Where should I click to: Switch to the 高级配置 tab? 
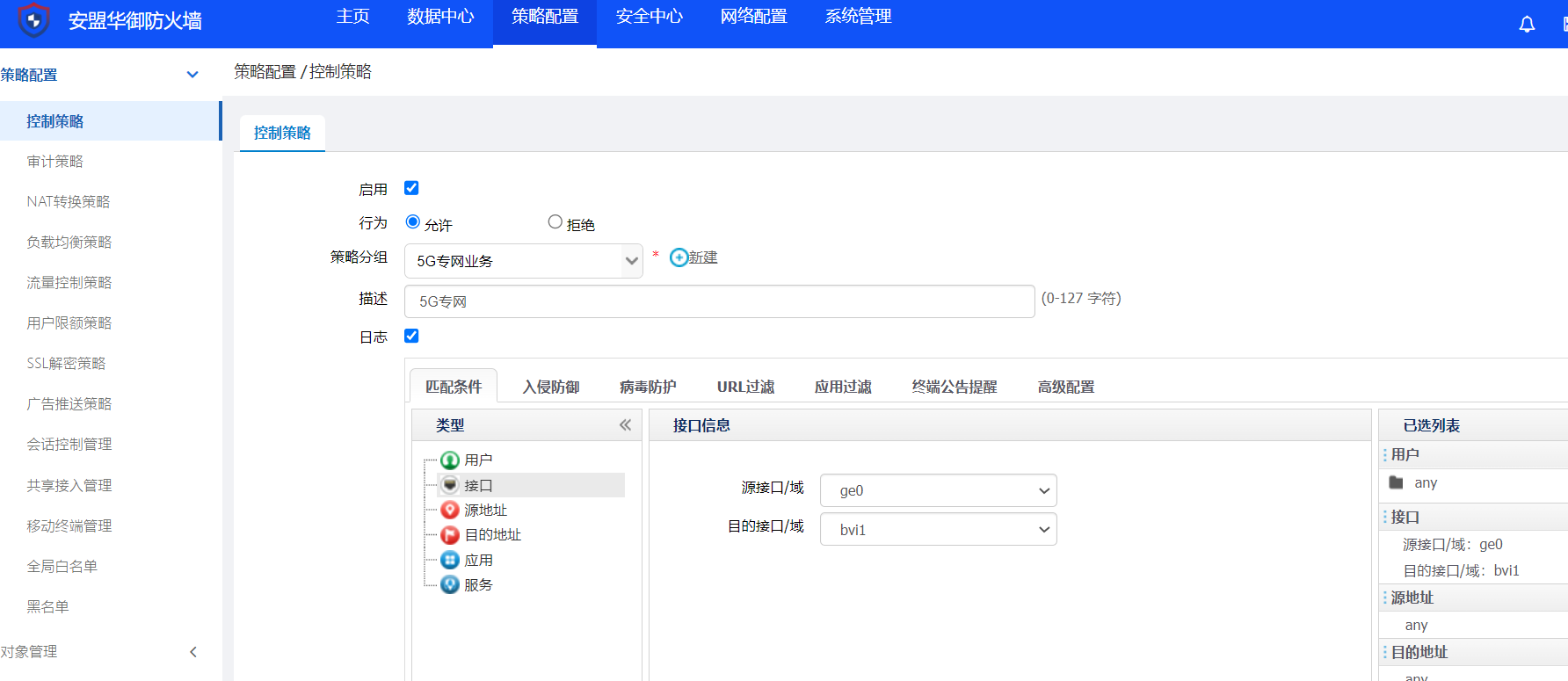pos(1066,387)
